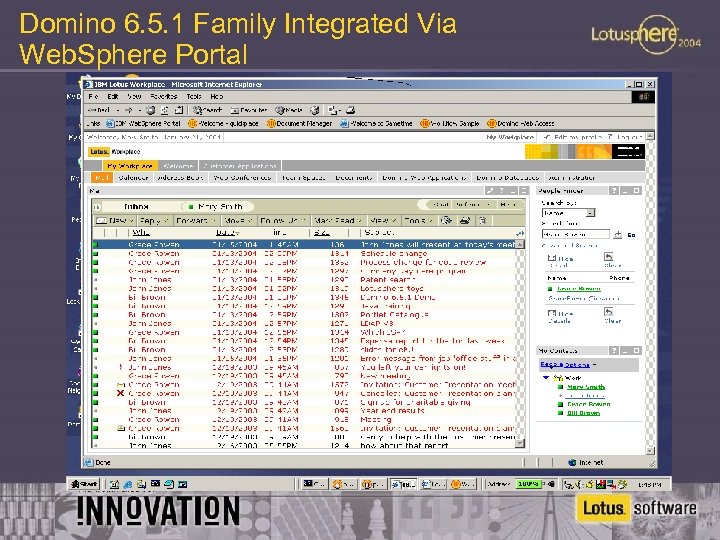Click the browser History icon
The height and width of the screenshot is (540, 720).
click(x=315, y=110)
